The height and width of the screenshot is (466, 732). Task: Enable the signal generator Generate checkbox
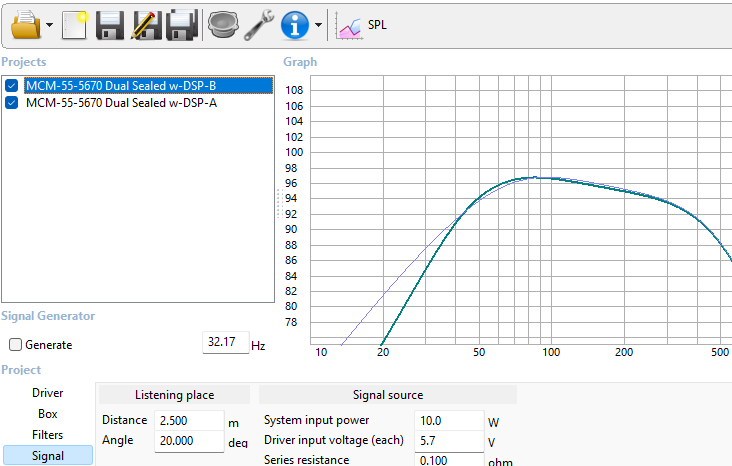click(15, 345)
